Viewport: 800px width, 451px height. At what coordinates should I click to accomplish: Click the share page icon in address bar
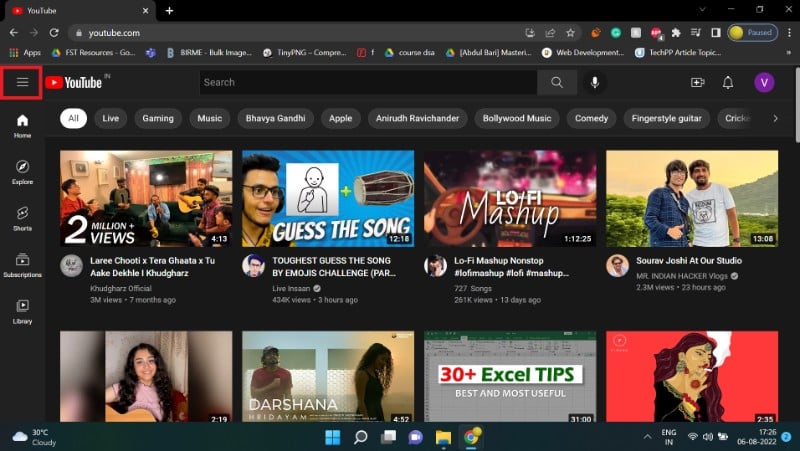pos(550,33)
